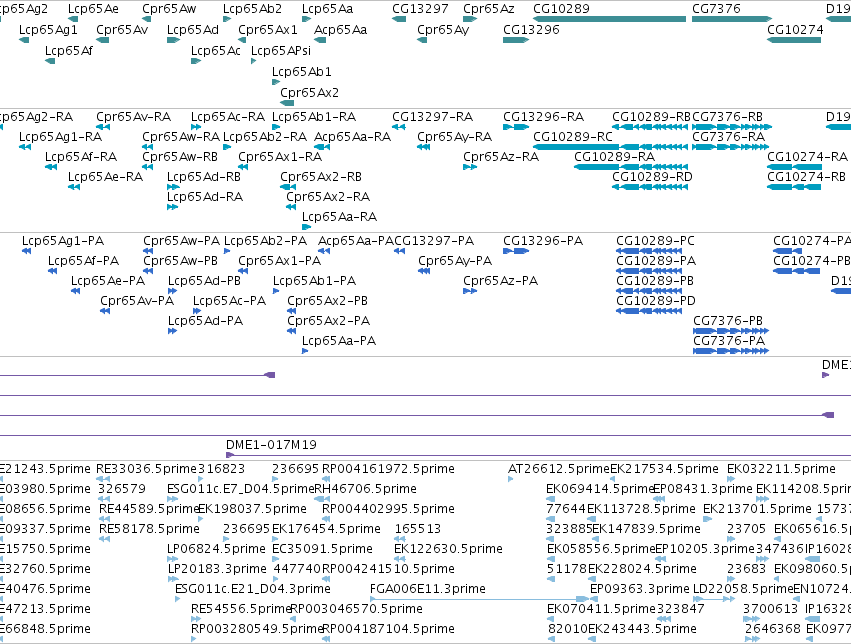
Task: Select the CG10289-RC transcript label
Action: [573, 137]
